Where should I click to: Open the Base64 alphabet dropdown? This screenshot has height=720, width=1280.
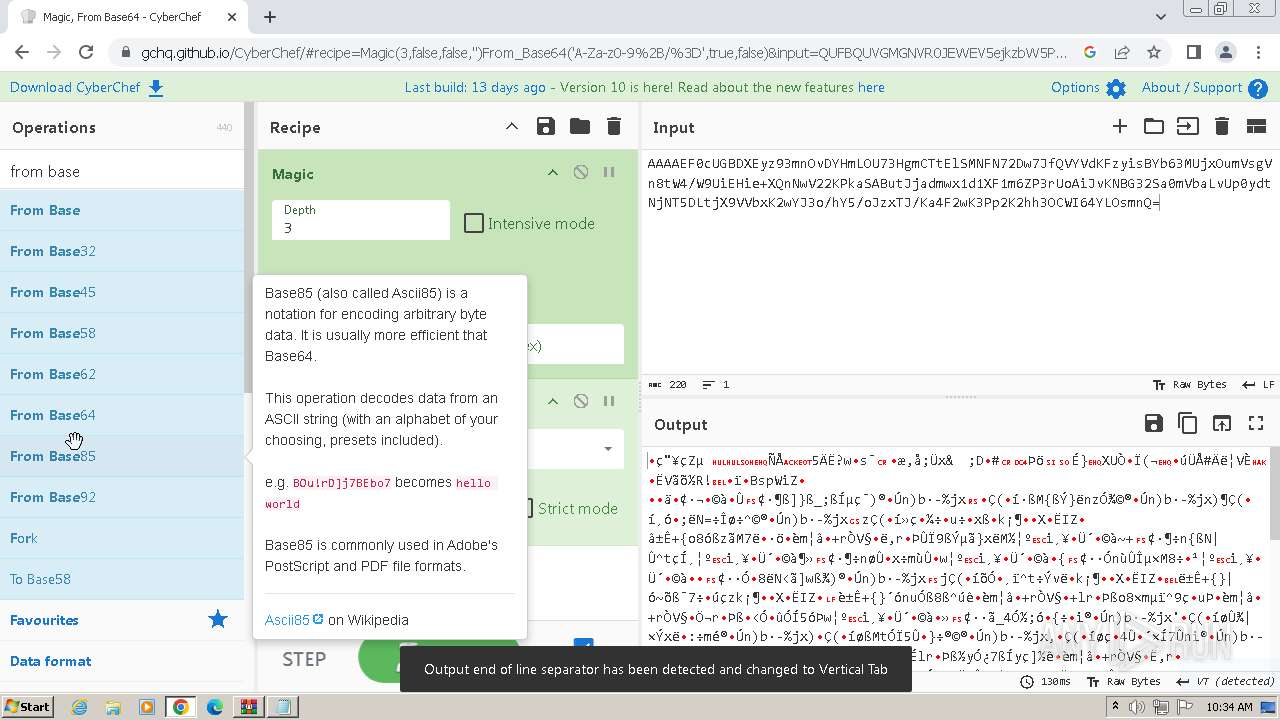click(607, 449)
